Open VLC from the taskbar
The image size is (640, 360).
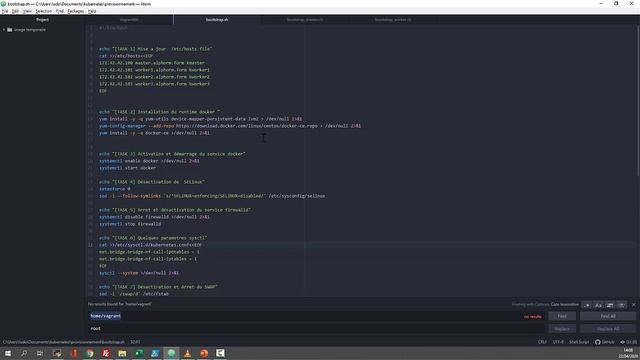[x=187, y=353]
